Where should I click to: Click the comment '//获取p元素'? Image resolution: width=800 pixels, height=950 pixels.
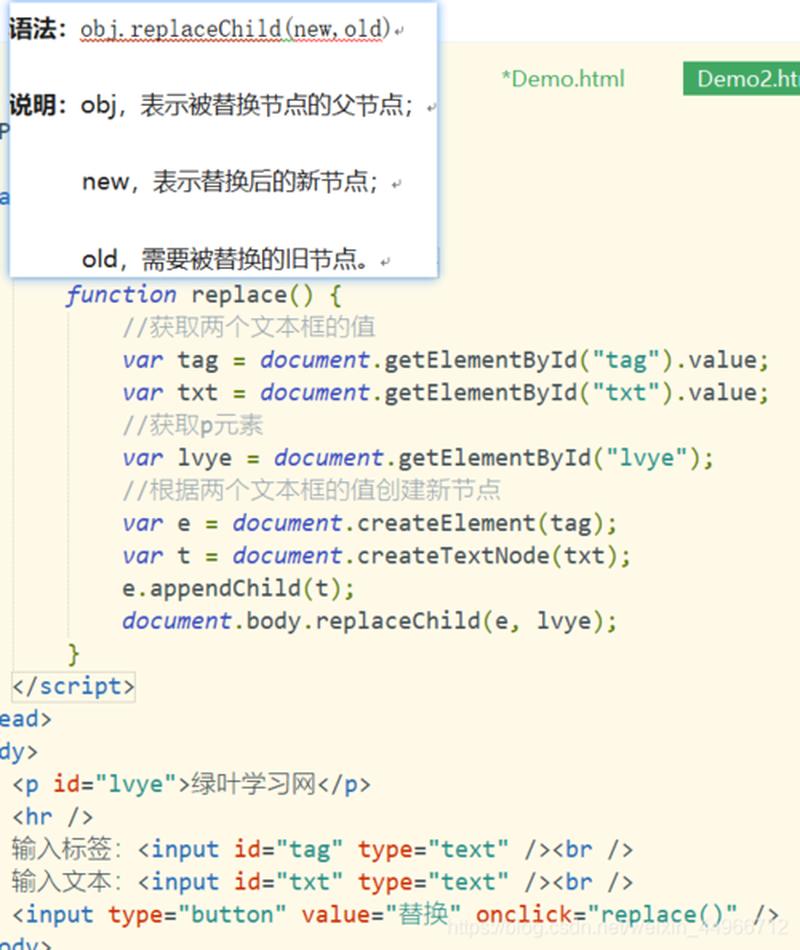(x=193, y=426)
